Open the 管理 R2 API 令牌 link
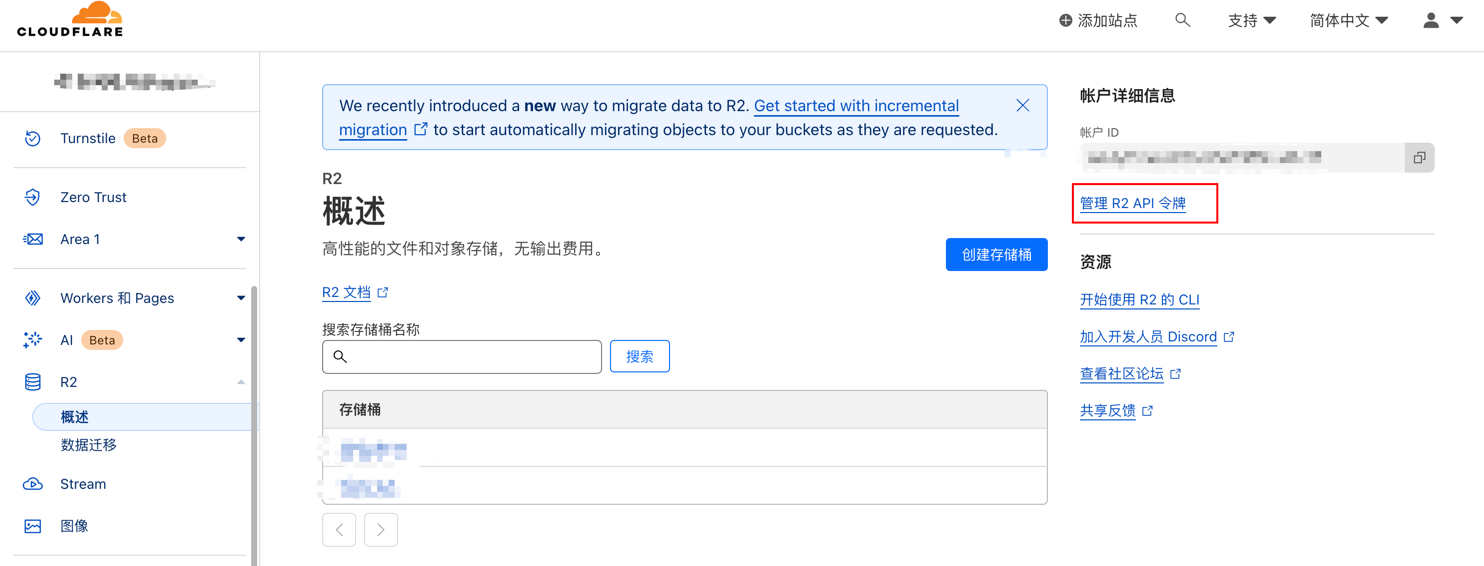Image resolution: width=1484 pixels, height=566 pixels. (x=1132, y=203)
